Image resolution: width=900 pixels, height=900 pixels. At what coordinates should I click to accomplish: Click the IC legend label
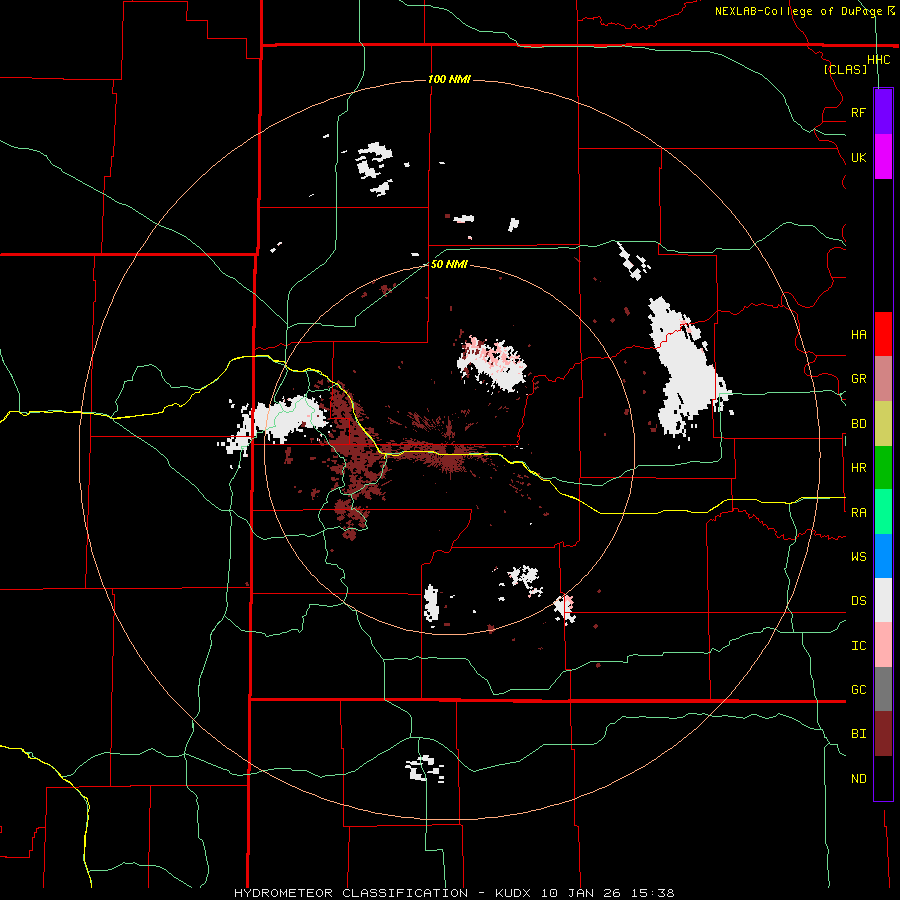[x=858, y=646]
